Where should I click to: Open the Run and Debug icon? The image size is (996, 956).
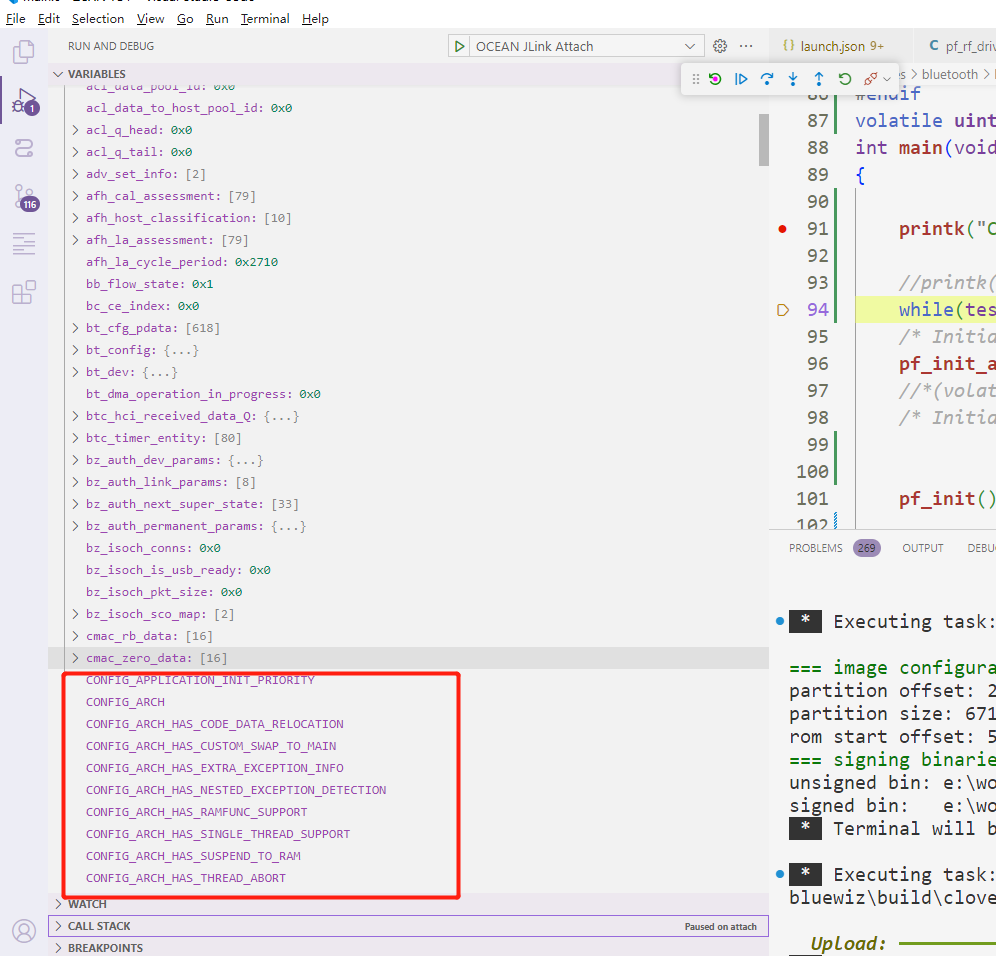(23, 101)
